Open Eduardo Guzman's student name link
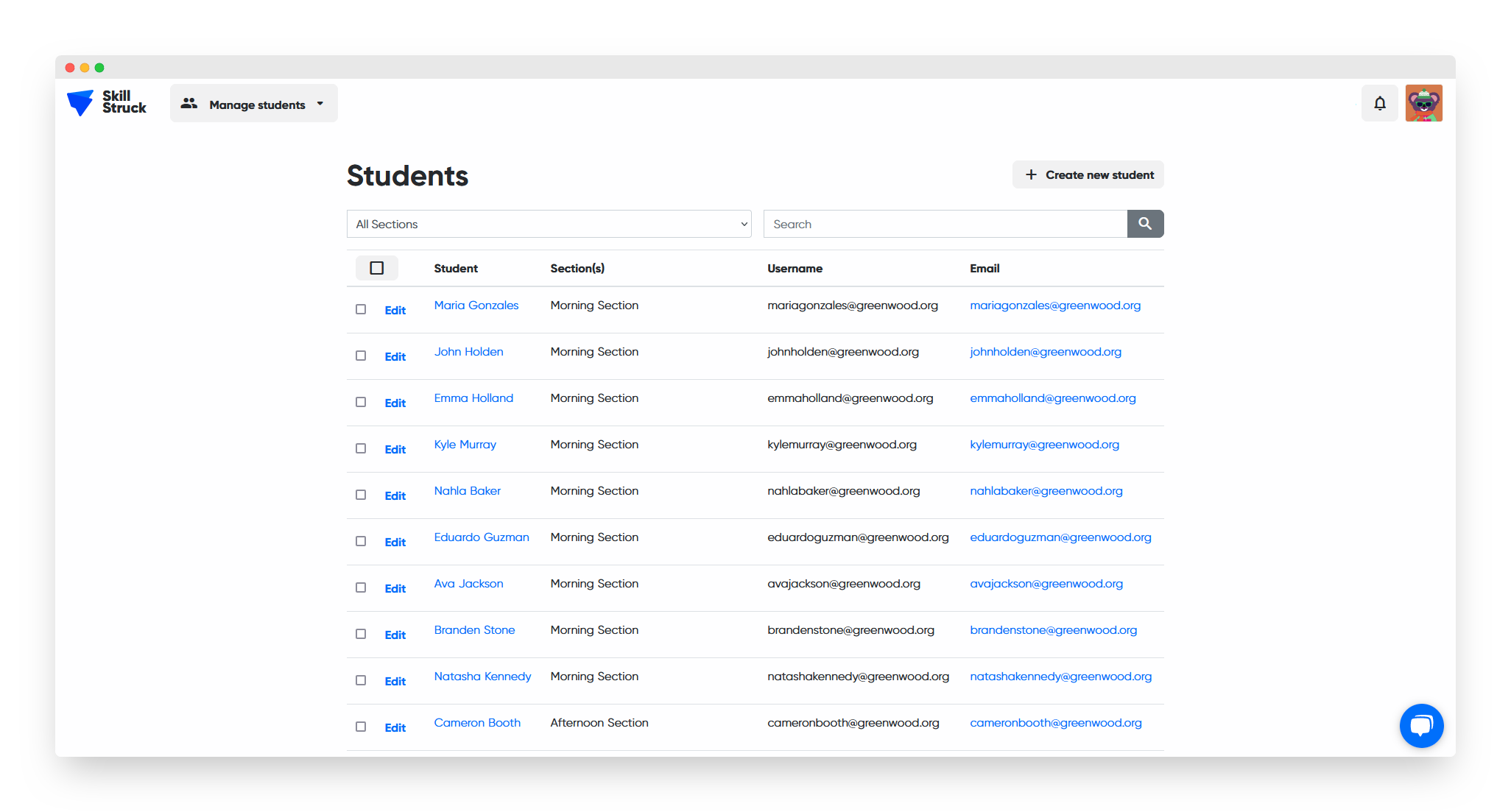This screenshot has height=812, width=1511. pos(482,537)
